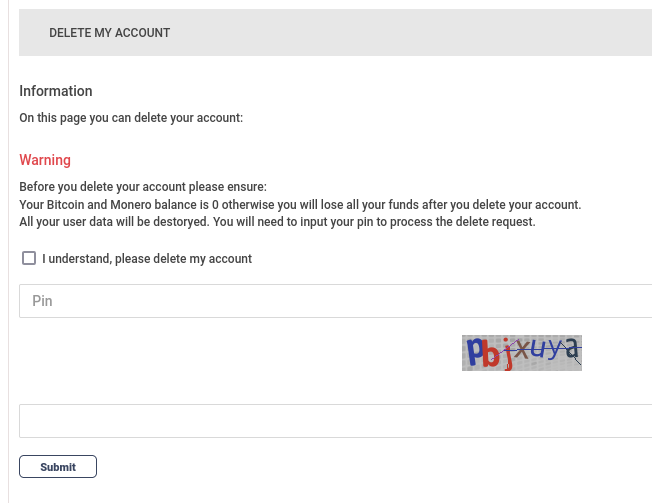Click the last letter 'a' in the captcha image

(x=571, y=349)
